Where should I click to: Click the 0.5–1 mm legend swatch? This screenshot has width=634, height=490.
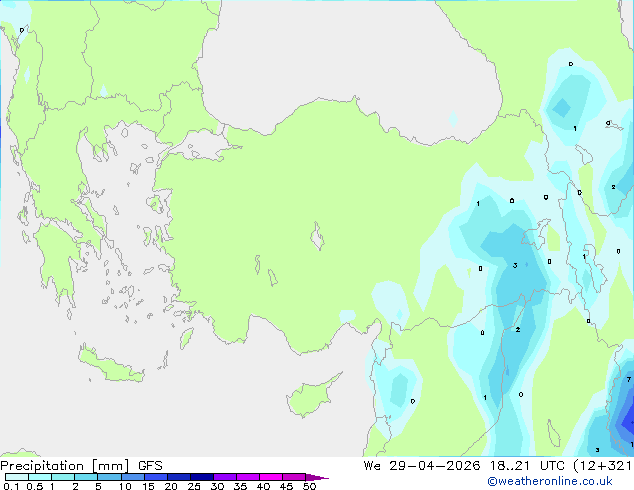pos(40,477)
